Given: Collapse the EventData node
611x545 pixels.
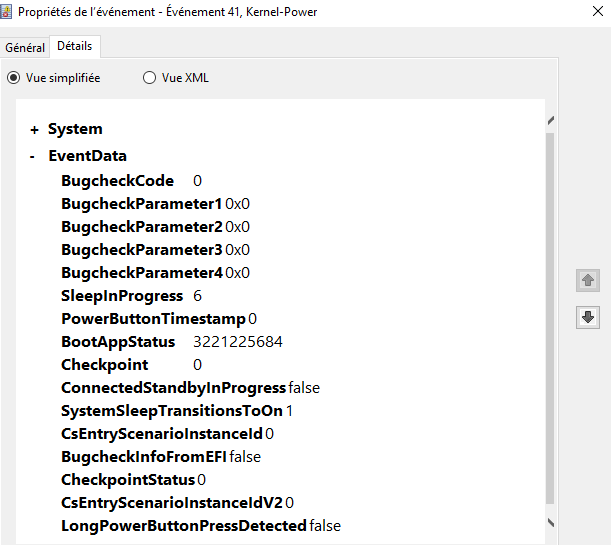Looking at the screenshot, I should tap(32, 157).
